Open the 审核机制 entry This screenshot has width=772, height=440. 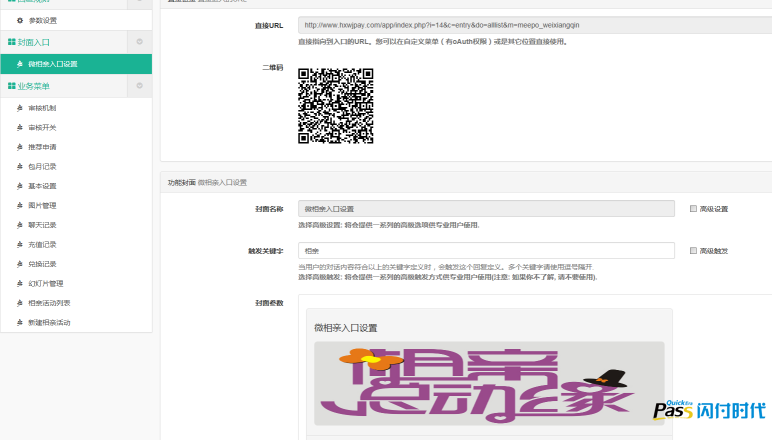42,108
